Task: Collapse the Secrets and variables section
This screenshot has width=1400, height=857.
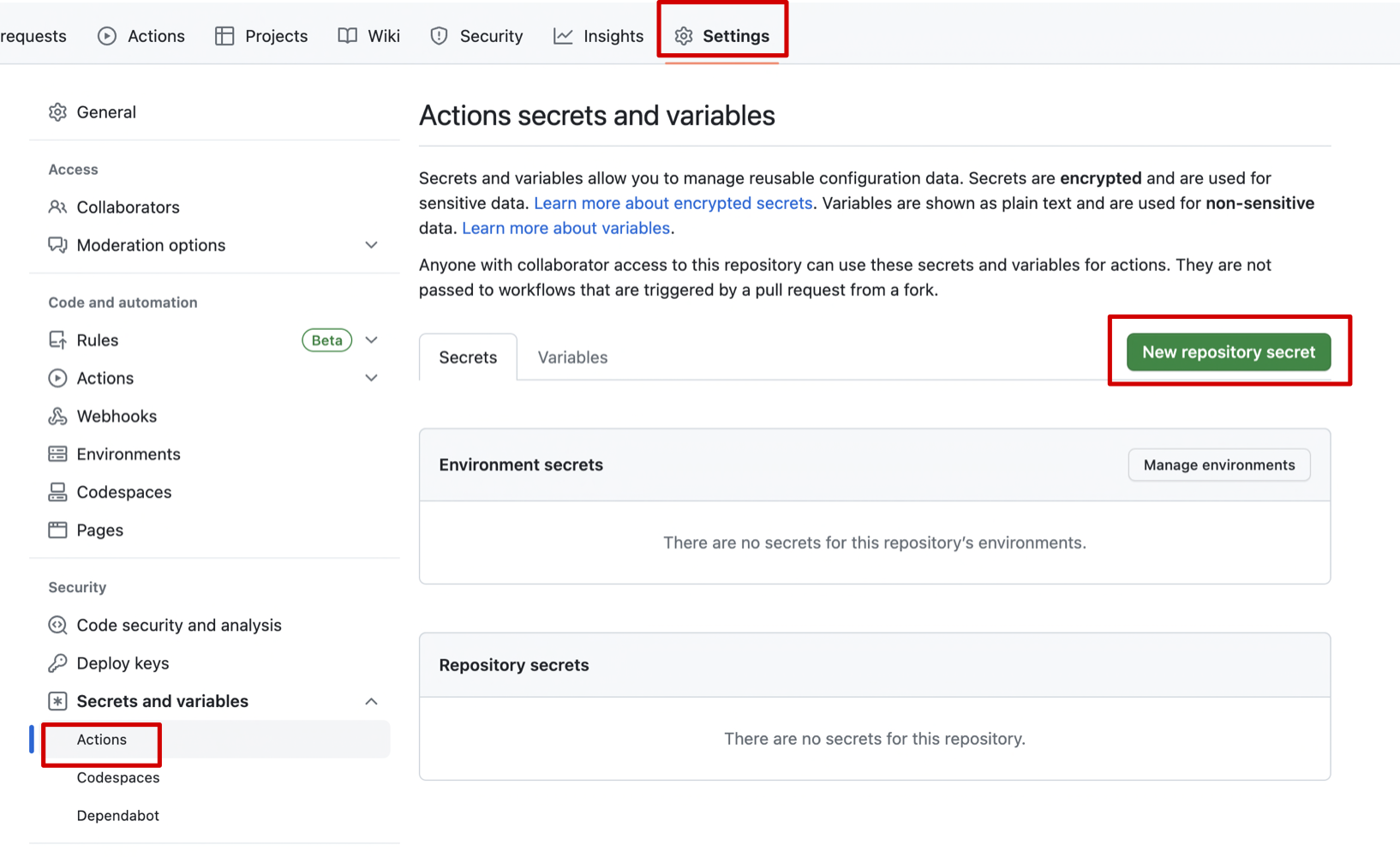Action: tap(371, 702)
